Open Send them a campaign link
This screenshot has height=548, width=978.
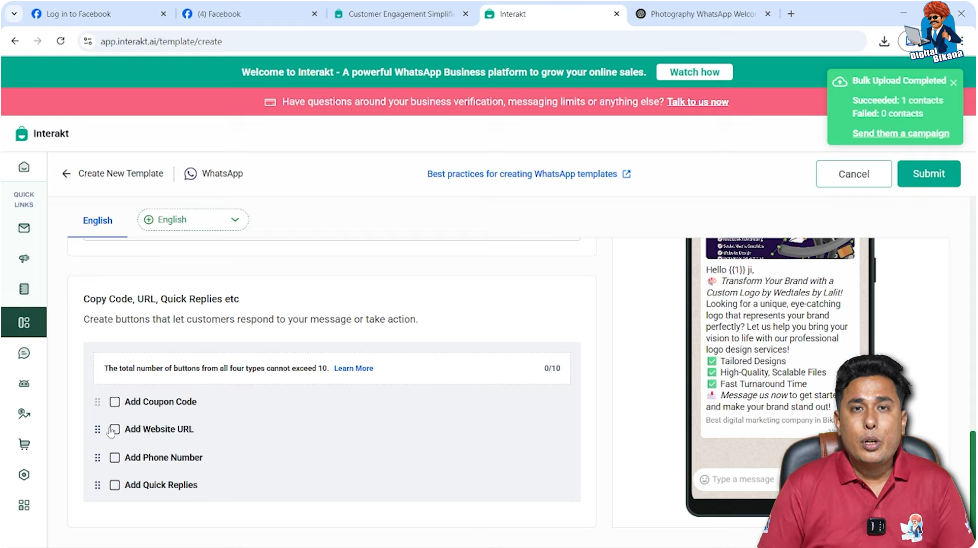tap(901, 133)
